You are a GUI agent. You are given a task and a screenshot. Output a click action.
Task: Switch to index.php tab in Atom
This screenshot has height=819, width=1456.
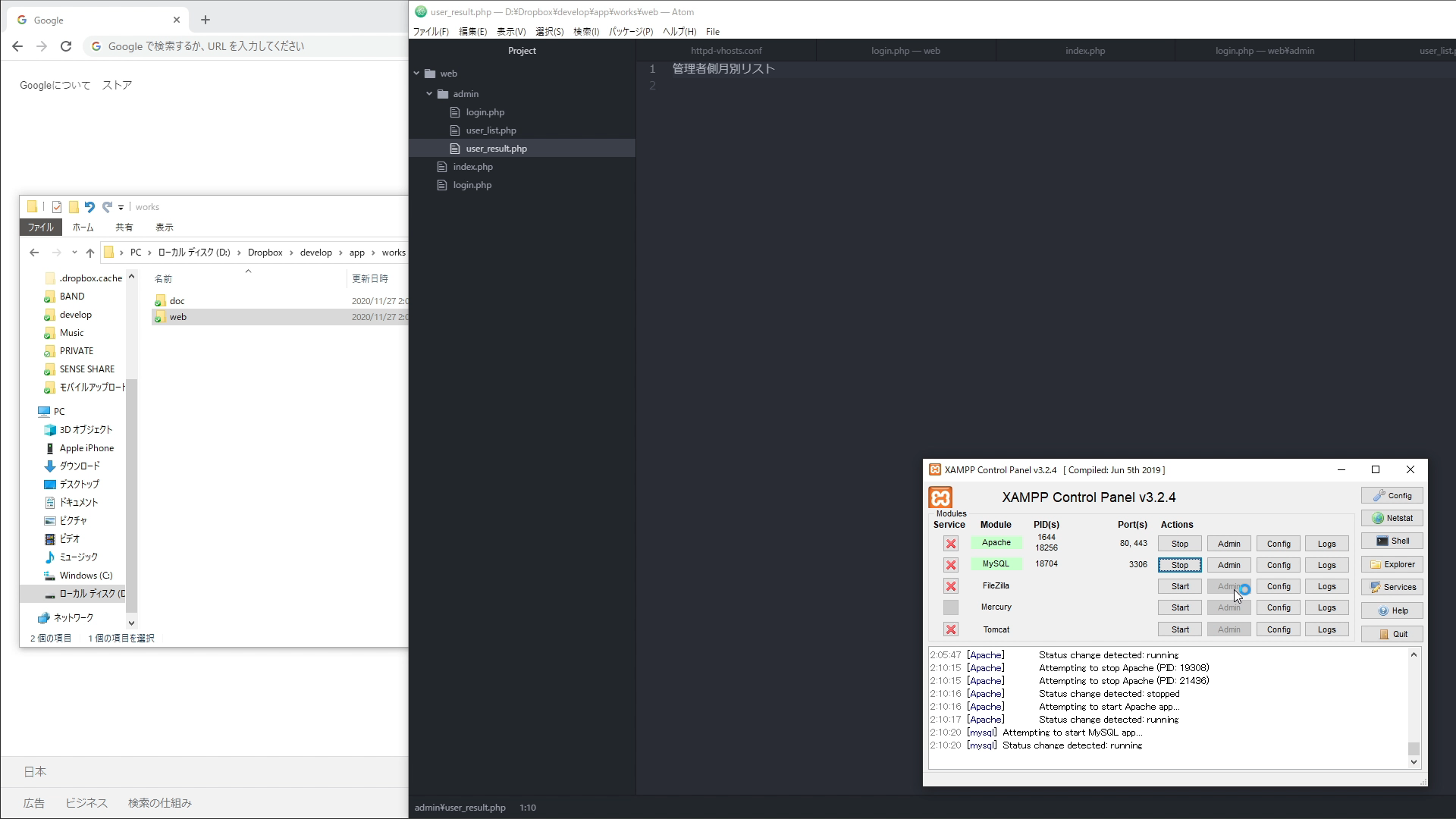pyautogui.click(x=1085, y=51)
